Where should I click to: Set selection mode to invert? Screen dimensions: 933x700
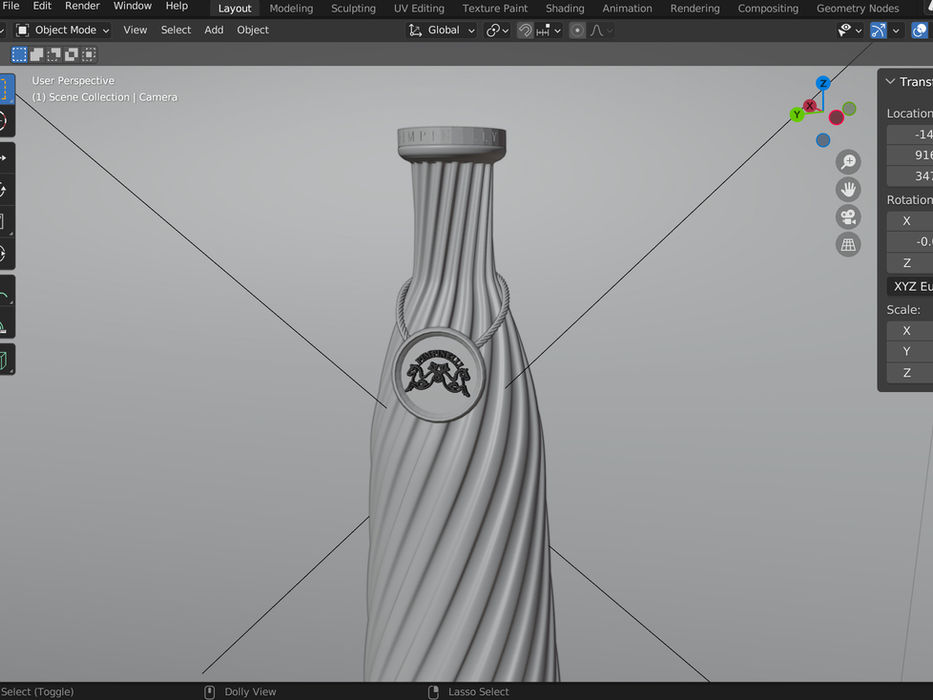(71, 55)
